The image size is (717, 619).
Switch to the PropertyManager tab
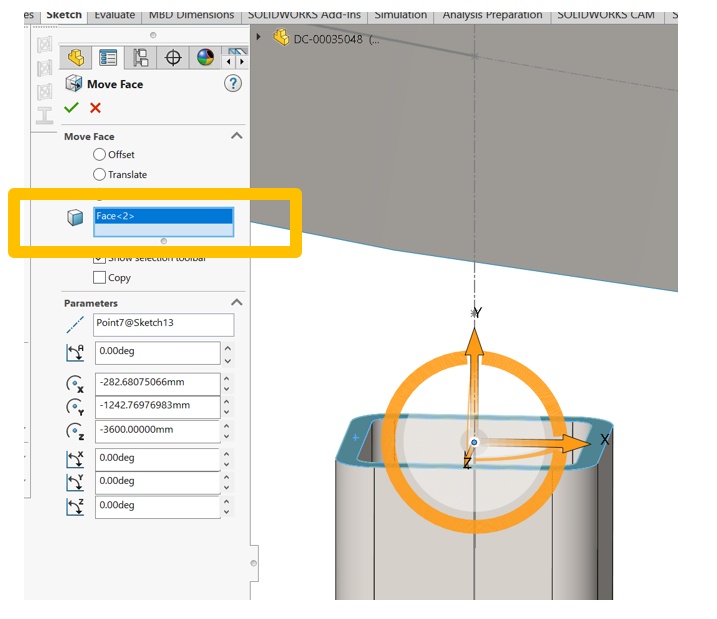coord(108,58)
